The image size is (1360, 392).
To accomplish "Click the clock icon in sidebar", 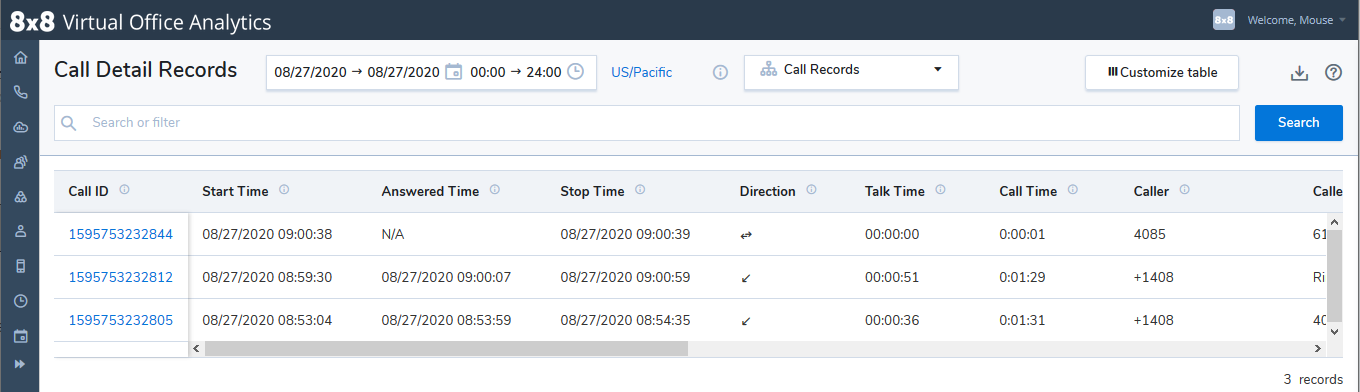I will pos(19,300).
